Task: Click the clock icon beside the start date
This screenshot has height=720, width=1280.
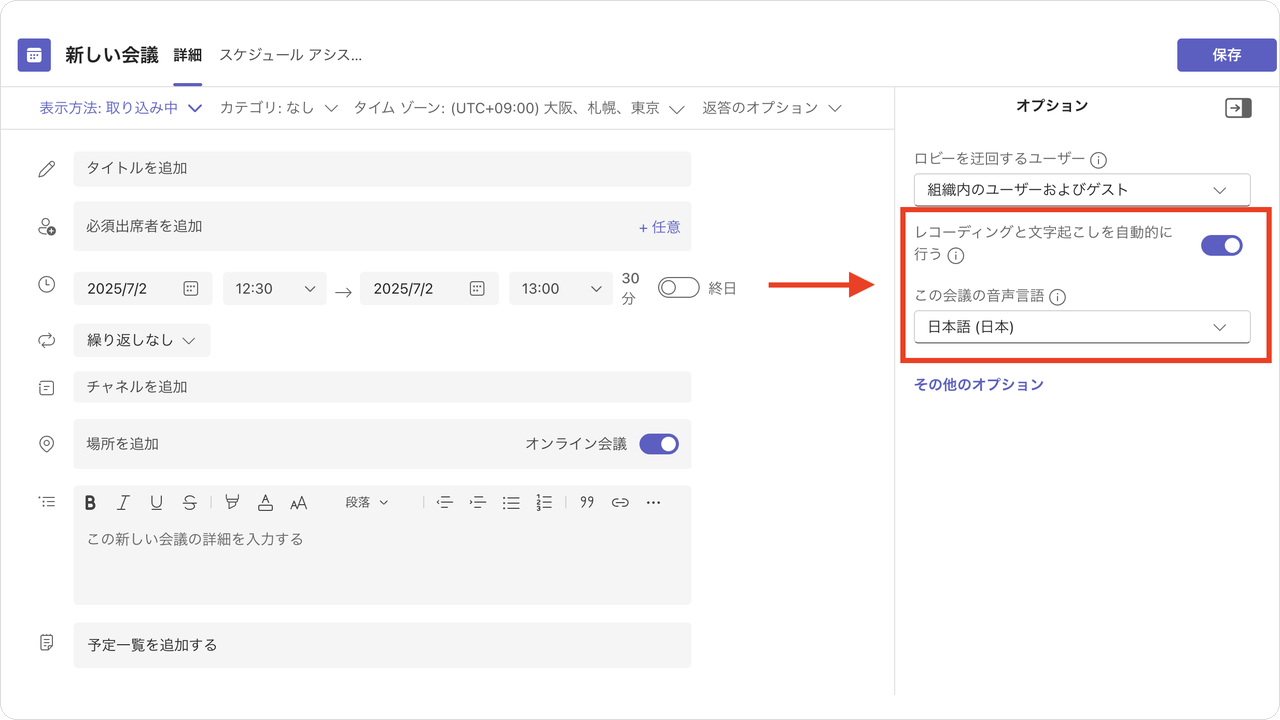Action: click(47, 285)
